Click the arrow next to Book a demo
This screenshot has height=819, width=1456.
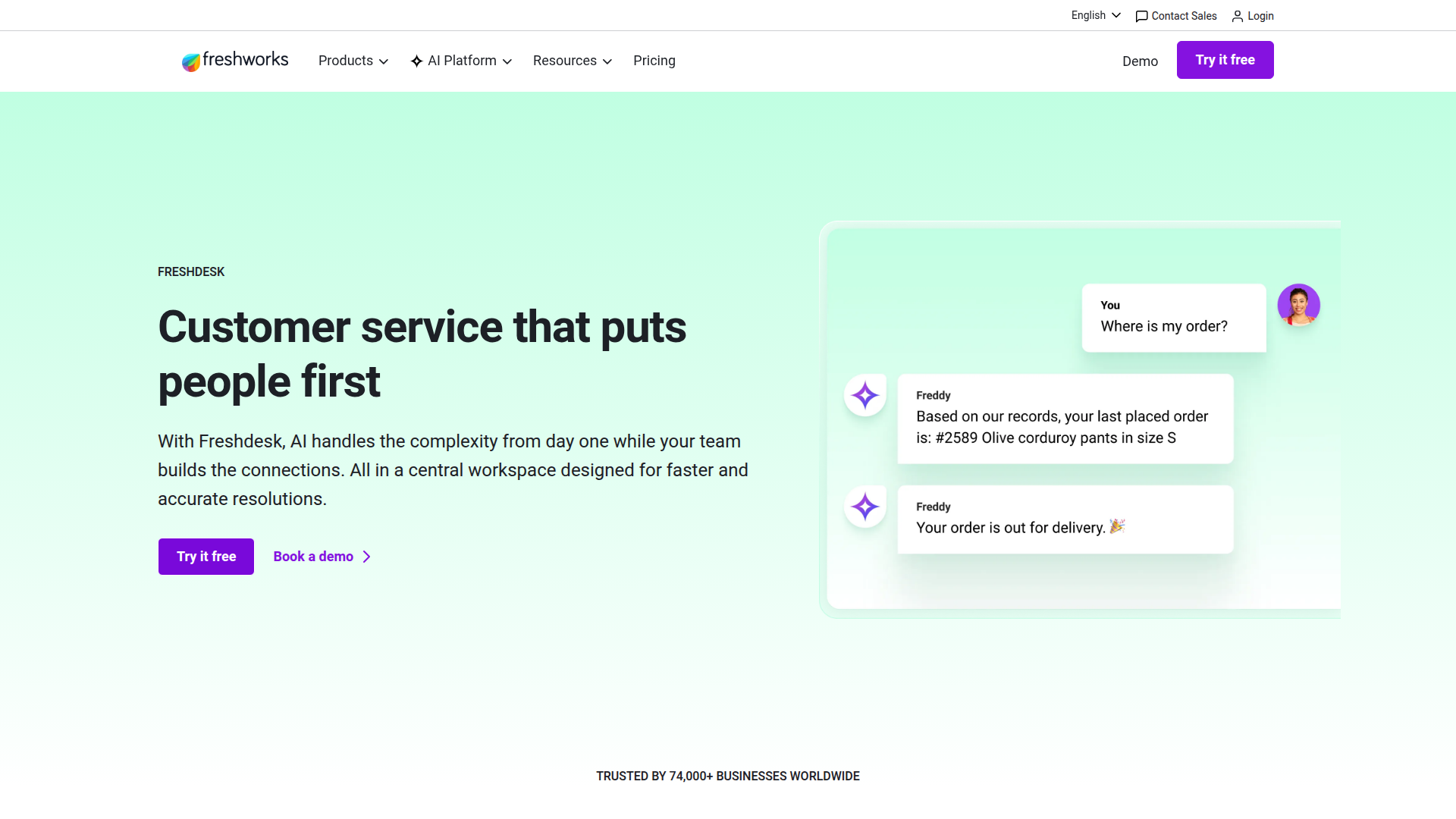[x=367, y=557]
